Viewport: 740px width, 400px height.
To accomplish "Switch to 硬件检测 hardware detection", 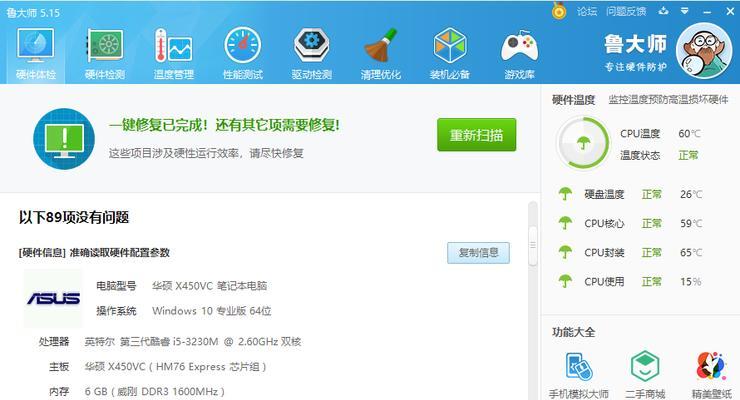I will [x=105, y=53].
